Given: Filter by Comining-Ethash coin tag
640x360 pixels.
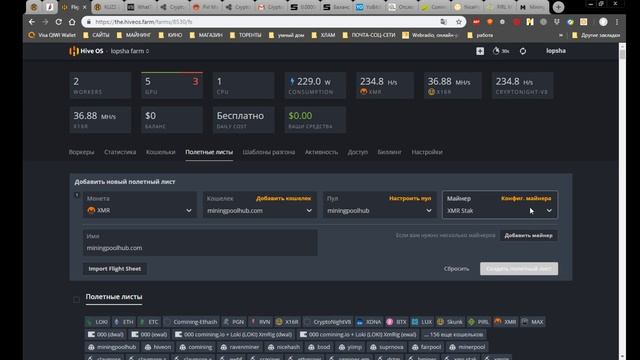Looking at the screenshot, I should (191, 322).
